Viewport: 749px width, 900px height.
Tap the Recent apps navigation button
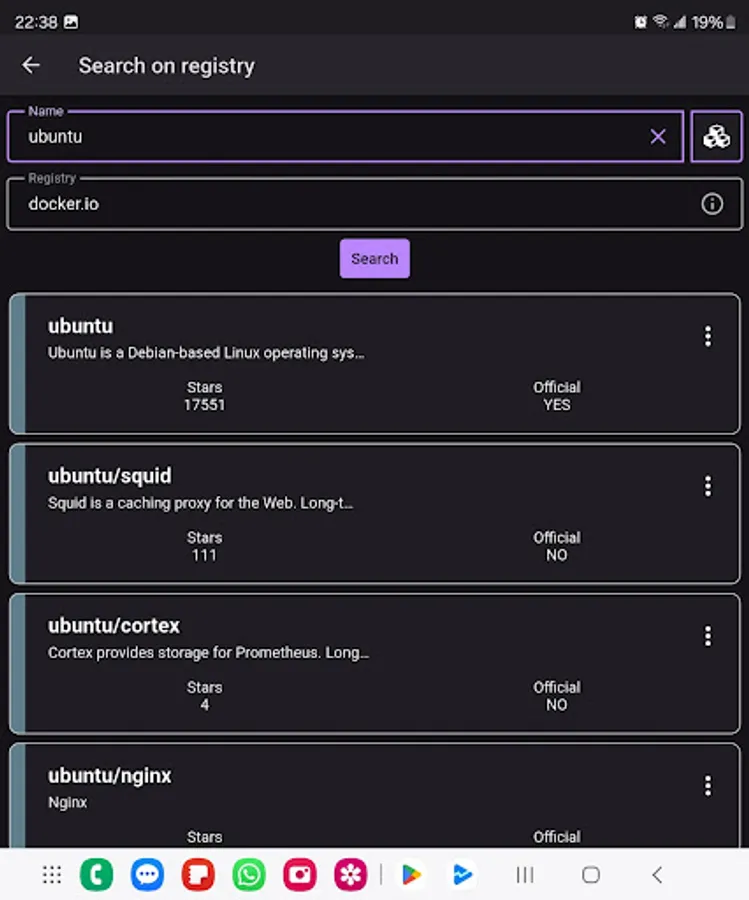coord(524,874)
